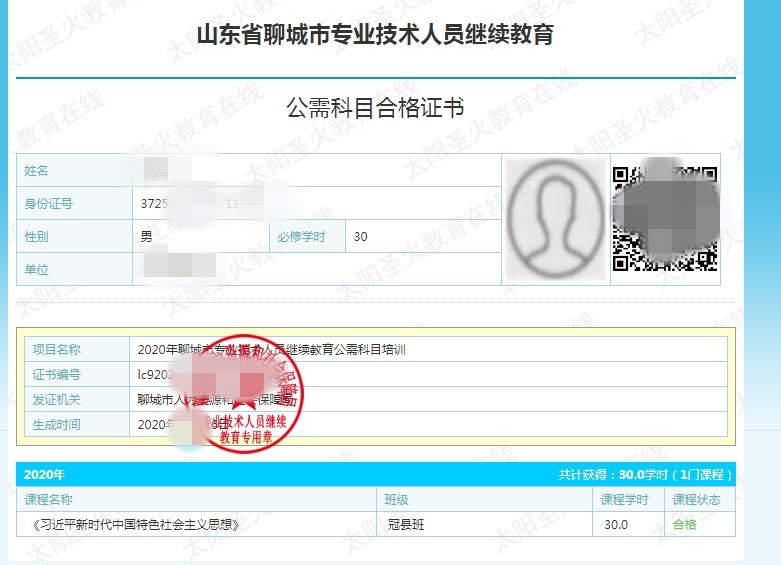This screenshot has height=565, width=781.
Task: Click the profile photo placeholder avatar
Action: [x=555, y=219]
